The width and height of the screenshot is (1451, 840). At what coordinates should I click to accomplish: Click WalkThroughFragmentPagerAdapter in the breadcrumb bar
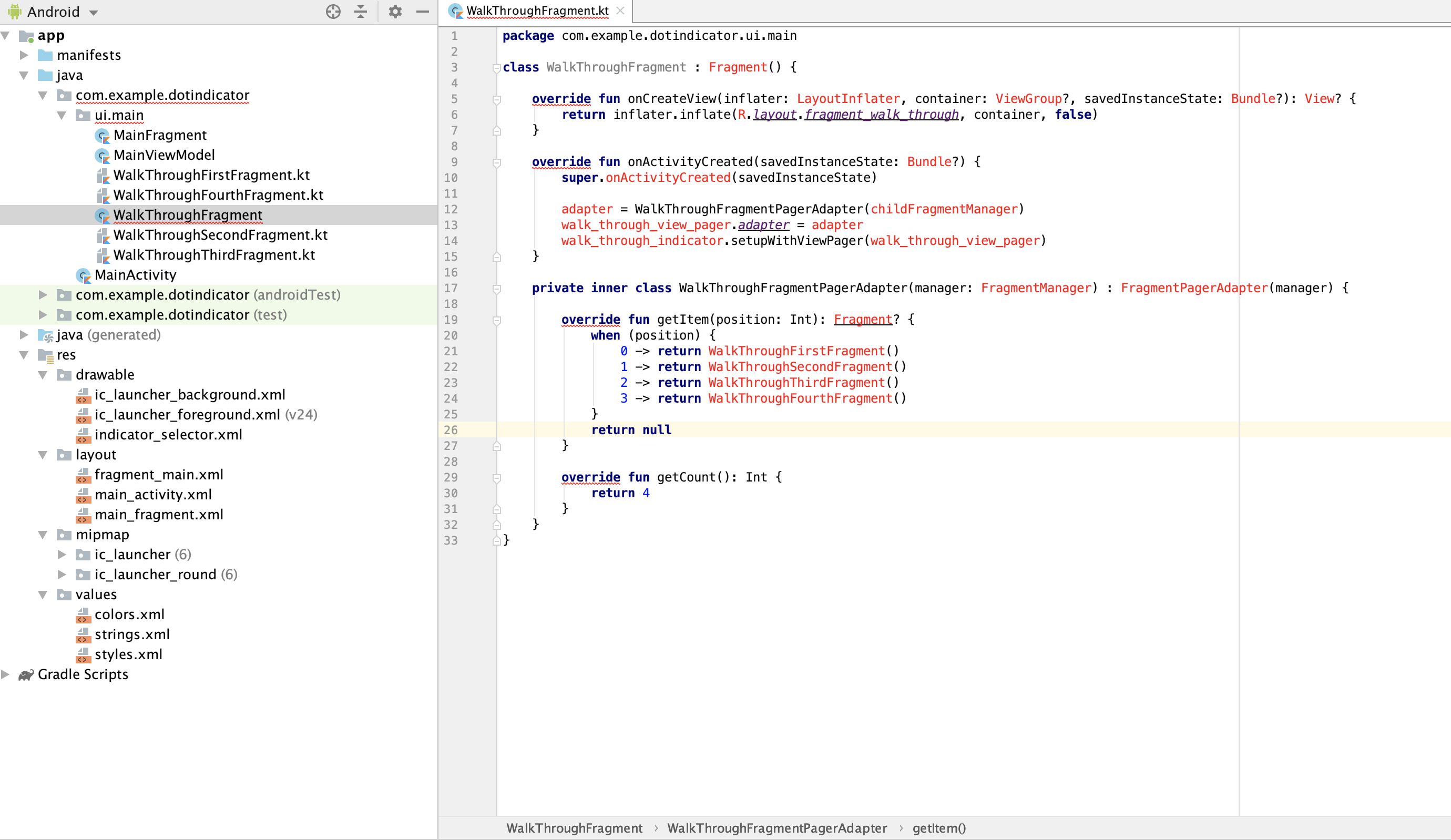click(776, 828)
